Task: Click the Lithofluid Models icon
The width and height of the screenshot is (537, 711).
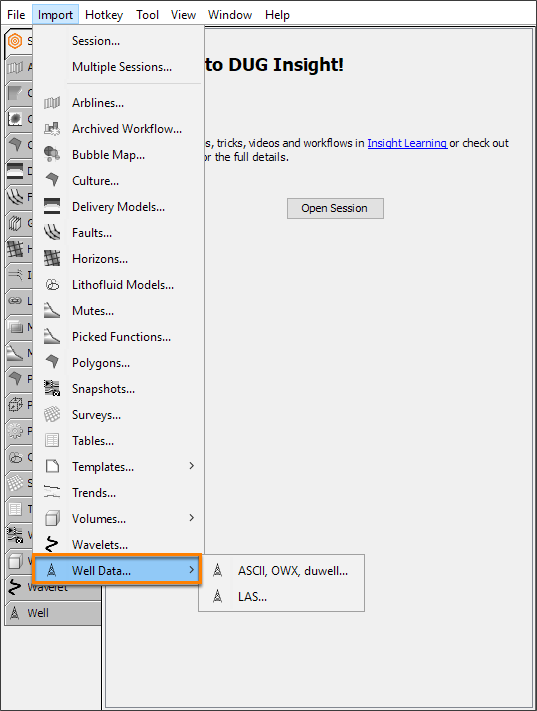Action: [52, 285]
